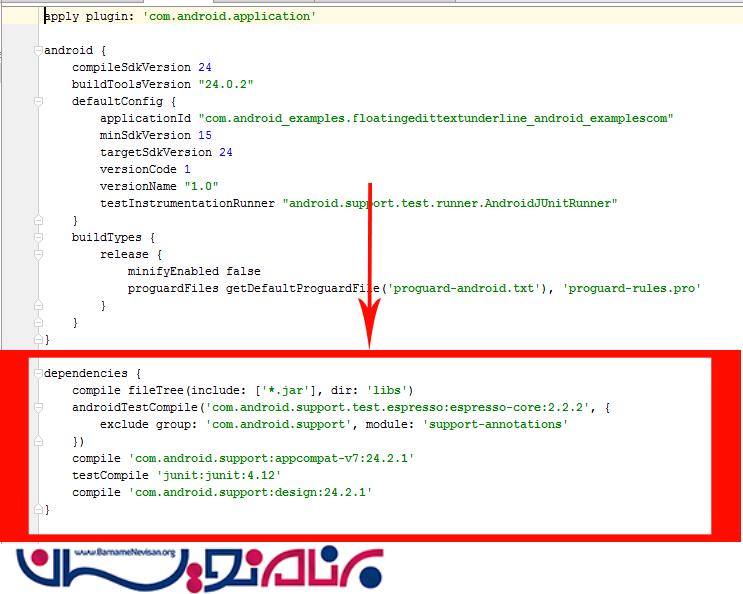Click the 'applicationId' keyword
This screenshot has width=743, height=594.
coord(145,118)
